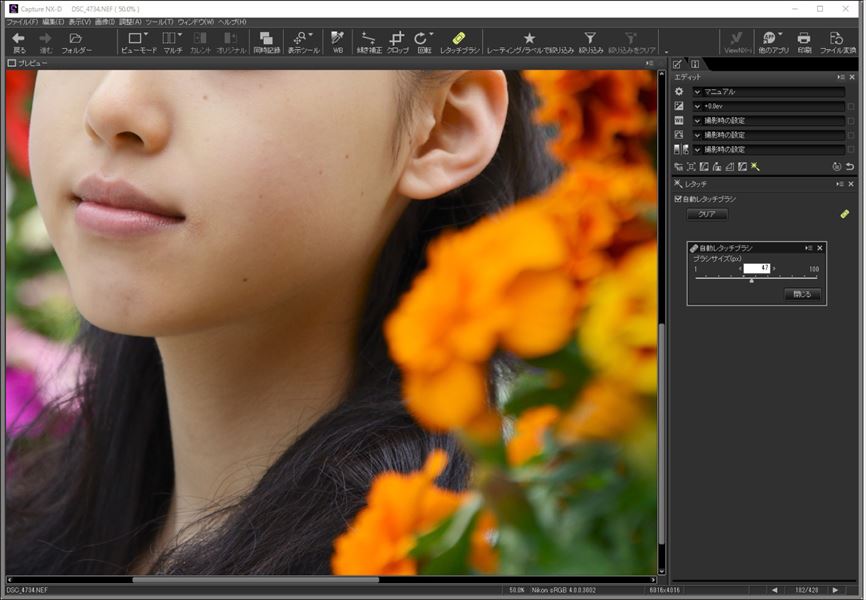Expand the picture control 撮影時の設定 dropdown

pos(769,135)
